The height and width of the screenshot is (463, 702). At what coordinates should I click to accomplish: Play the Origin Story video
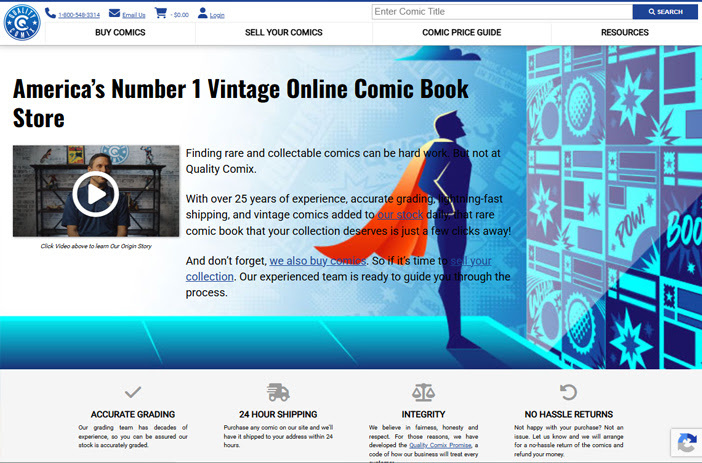coord(96,194)
